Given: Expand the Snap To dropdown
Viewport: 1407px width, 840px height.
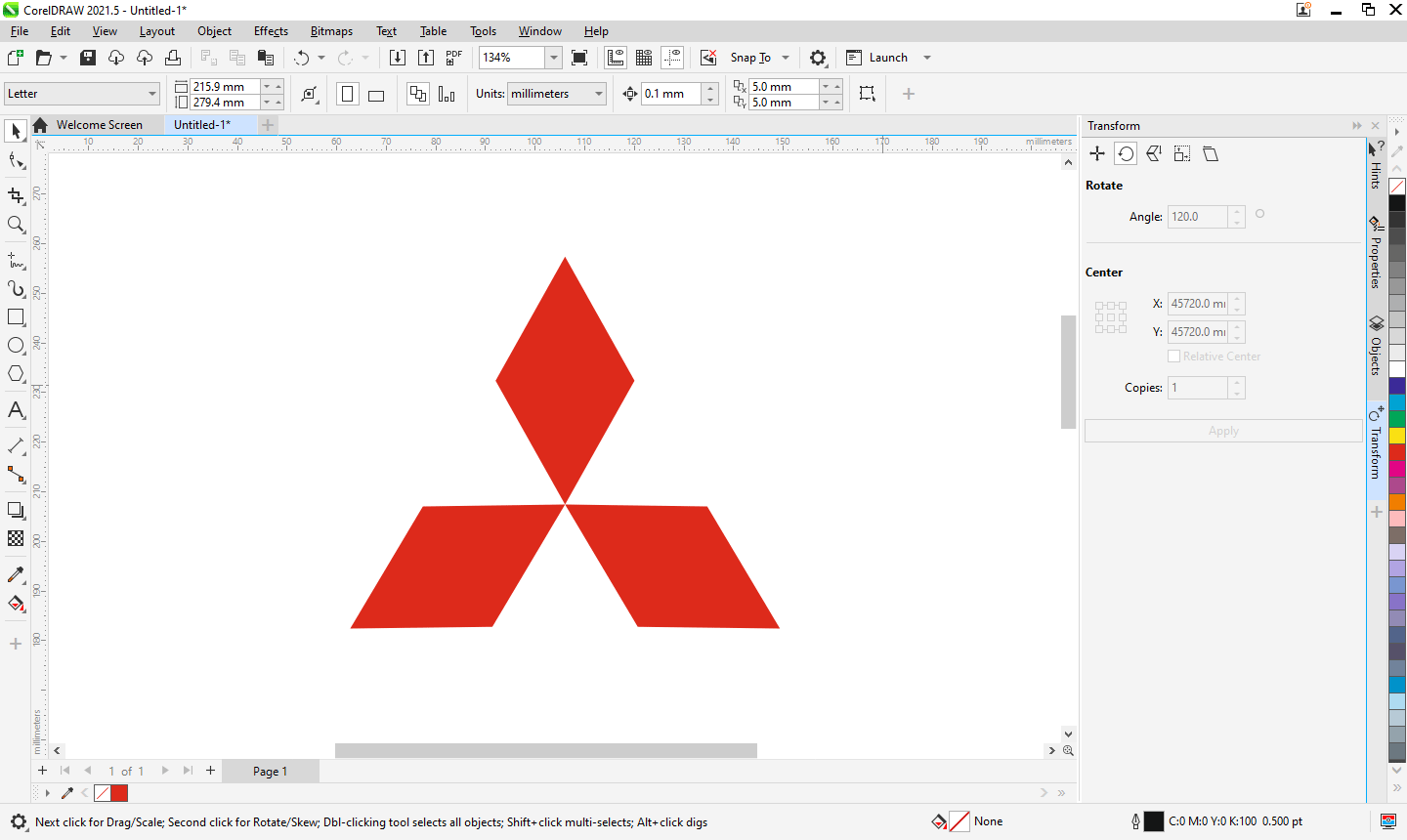Looking at the screenshot, I should 786,58.
